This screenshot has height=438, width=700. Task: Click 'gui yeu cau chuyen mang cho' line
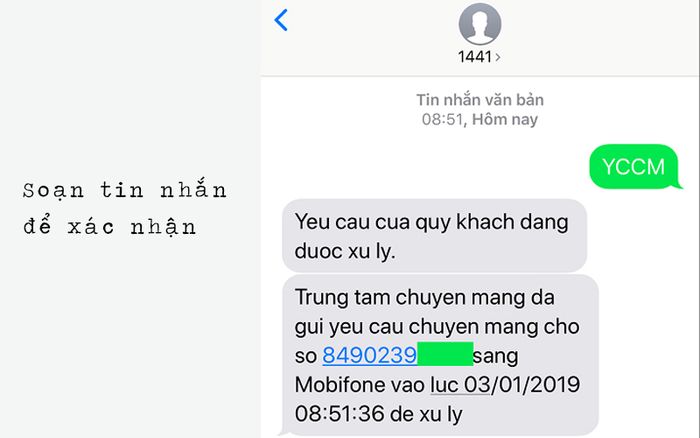[x=437, y=327]
